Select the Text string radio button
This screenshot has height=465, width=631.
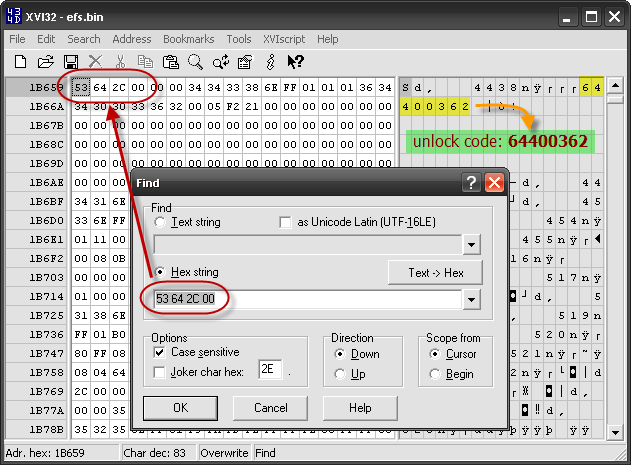click(160, 222)
